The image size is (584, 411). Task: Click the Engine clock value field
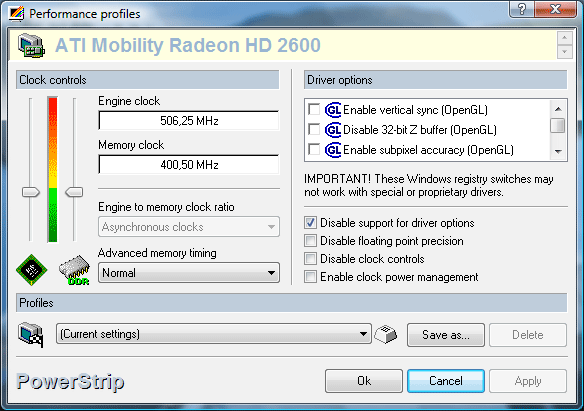point(189,121)
